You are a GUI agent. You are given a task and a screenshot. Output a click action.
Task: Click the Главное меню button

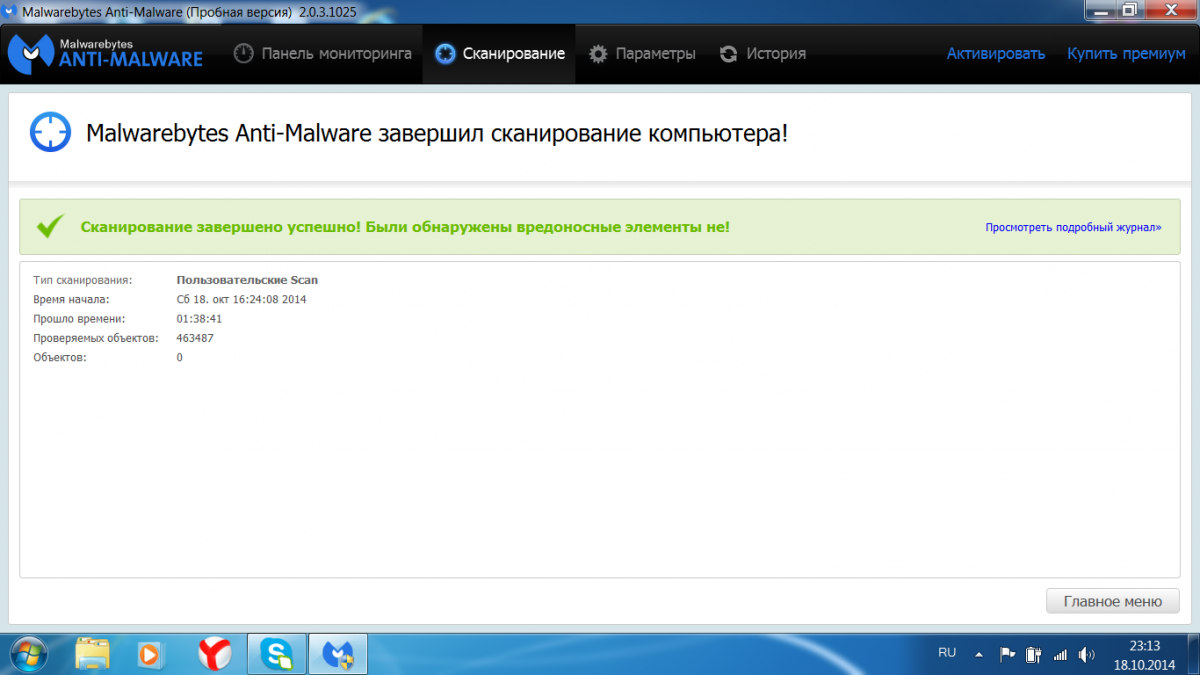point(1113,601)
